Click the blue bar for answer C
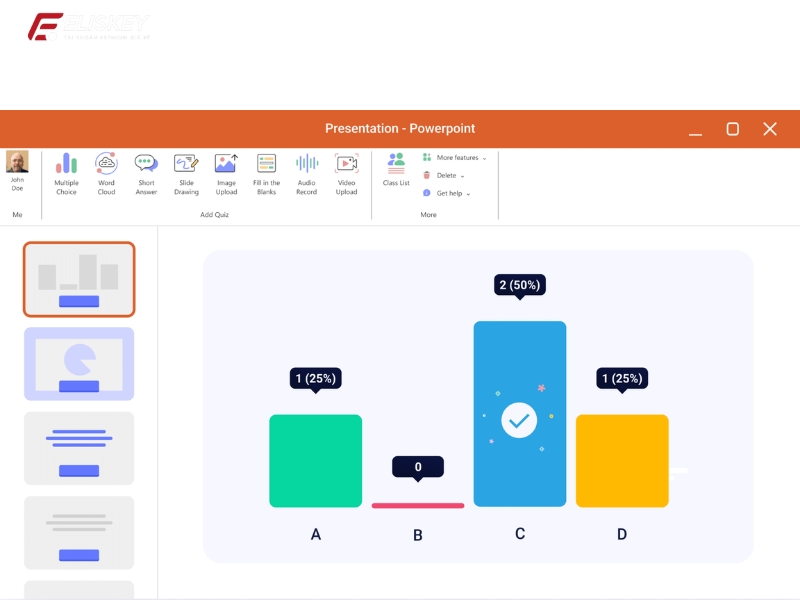 click(x=519, y=413)
